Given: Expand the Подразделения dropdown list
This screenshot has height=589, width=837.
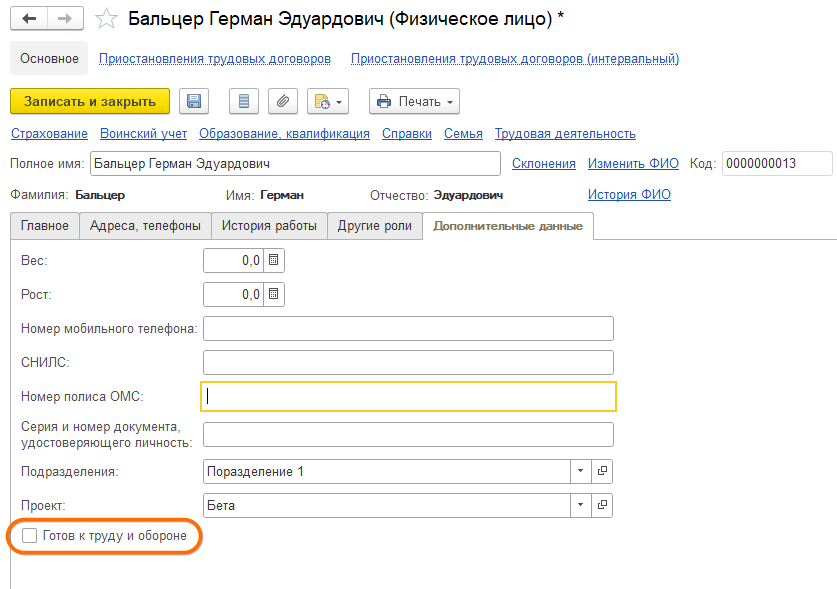Looking at the screenshot, I should tap(581, 471).
